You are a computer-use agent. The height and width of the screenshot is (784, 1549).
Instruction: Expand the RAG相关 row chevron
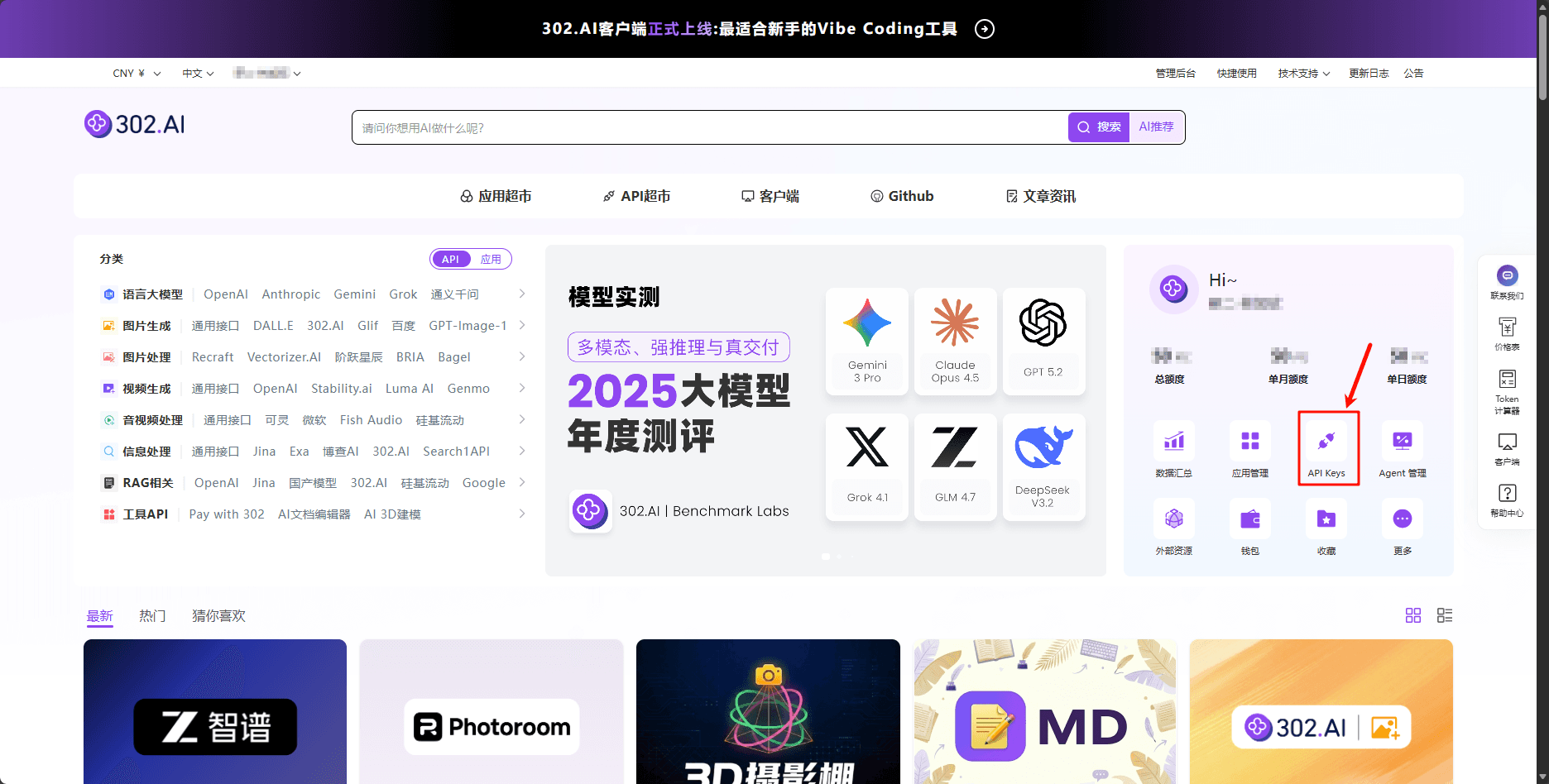tap(522, 482)
